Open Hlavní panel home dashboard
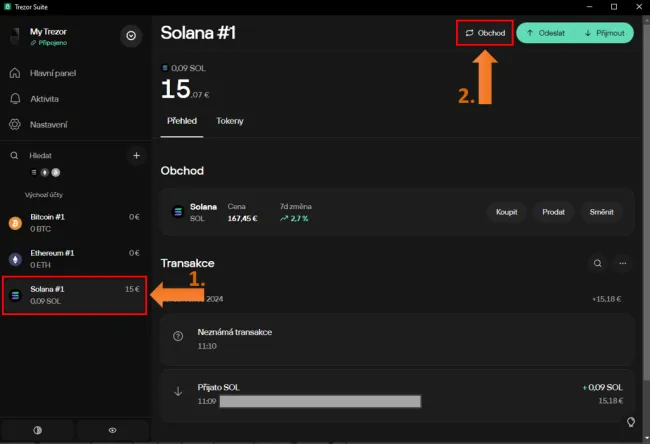 click(50, 73)
